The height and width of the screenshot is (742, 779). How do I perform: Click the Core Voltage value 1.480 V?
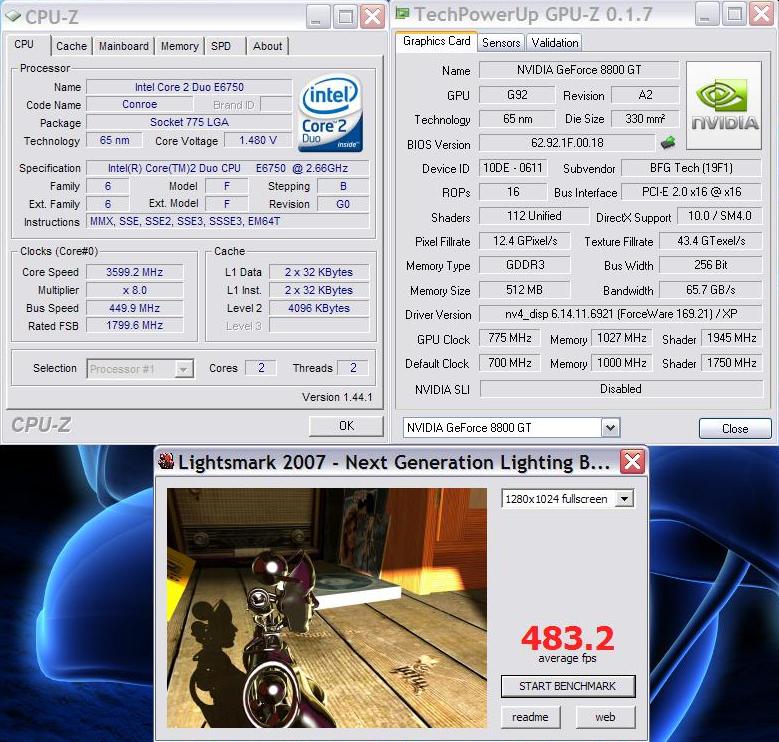coord(257,141)
